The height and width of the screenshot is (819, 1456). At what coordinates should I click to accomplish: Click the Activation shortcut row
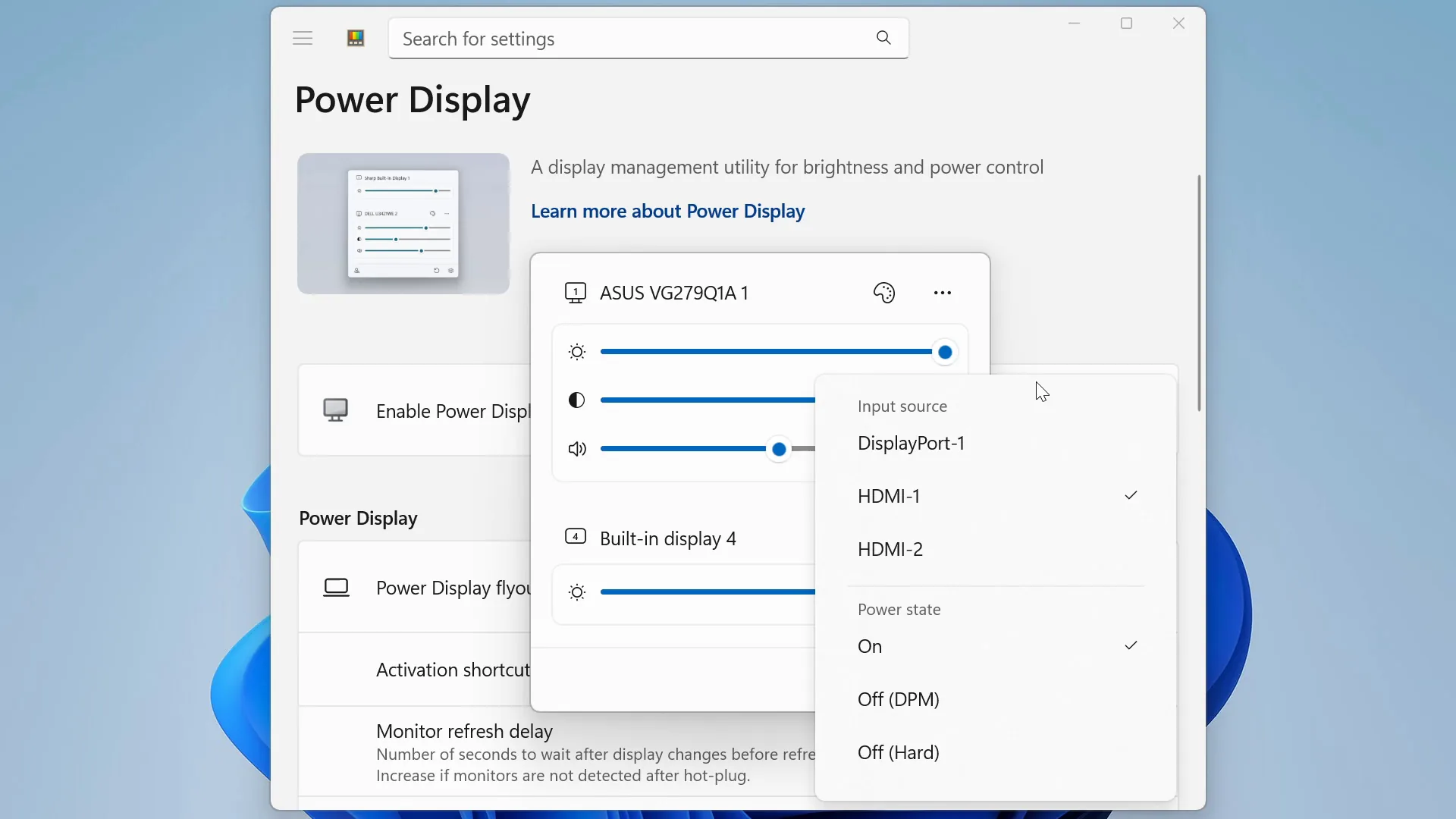pos(415,670)
